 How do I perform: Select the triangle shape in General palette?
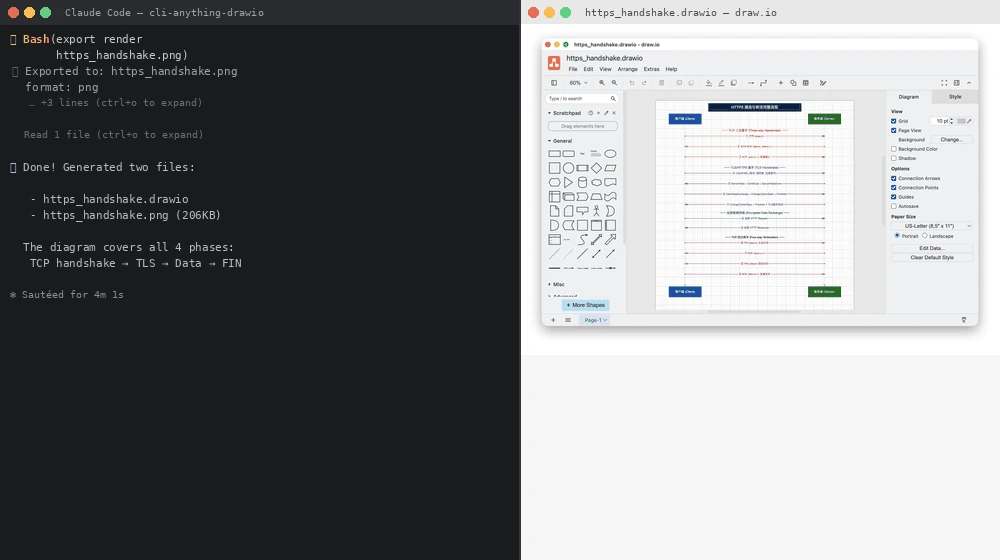[568, 182]
